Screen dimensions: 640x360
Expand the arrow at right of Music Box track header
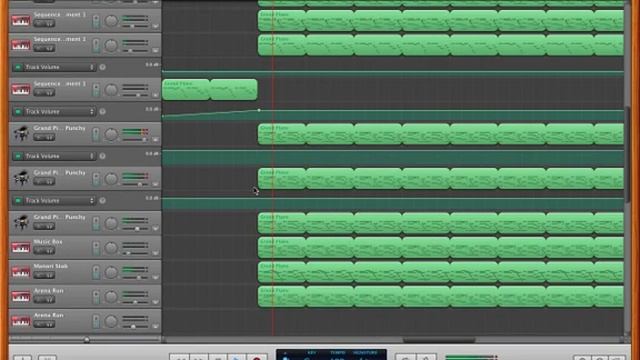click(x=155, y=253)
